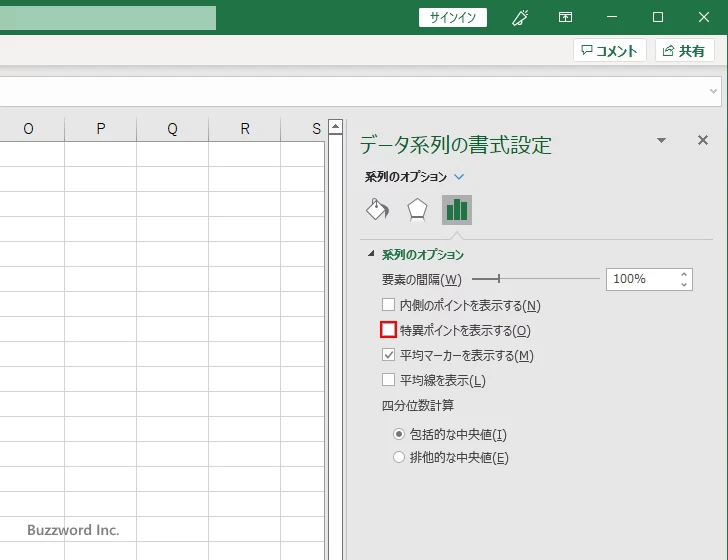Open the Effects pentagon tab
Image resolution: width=728 pixels, height=560 pixels.
[417, 210]
